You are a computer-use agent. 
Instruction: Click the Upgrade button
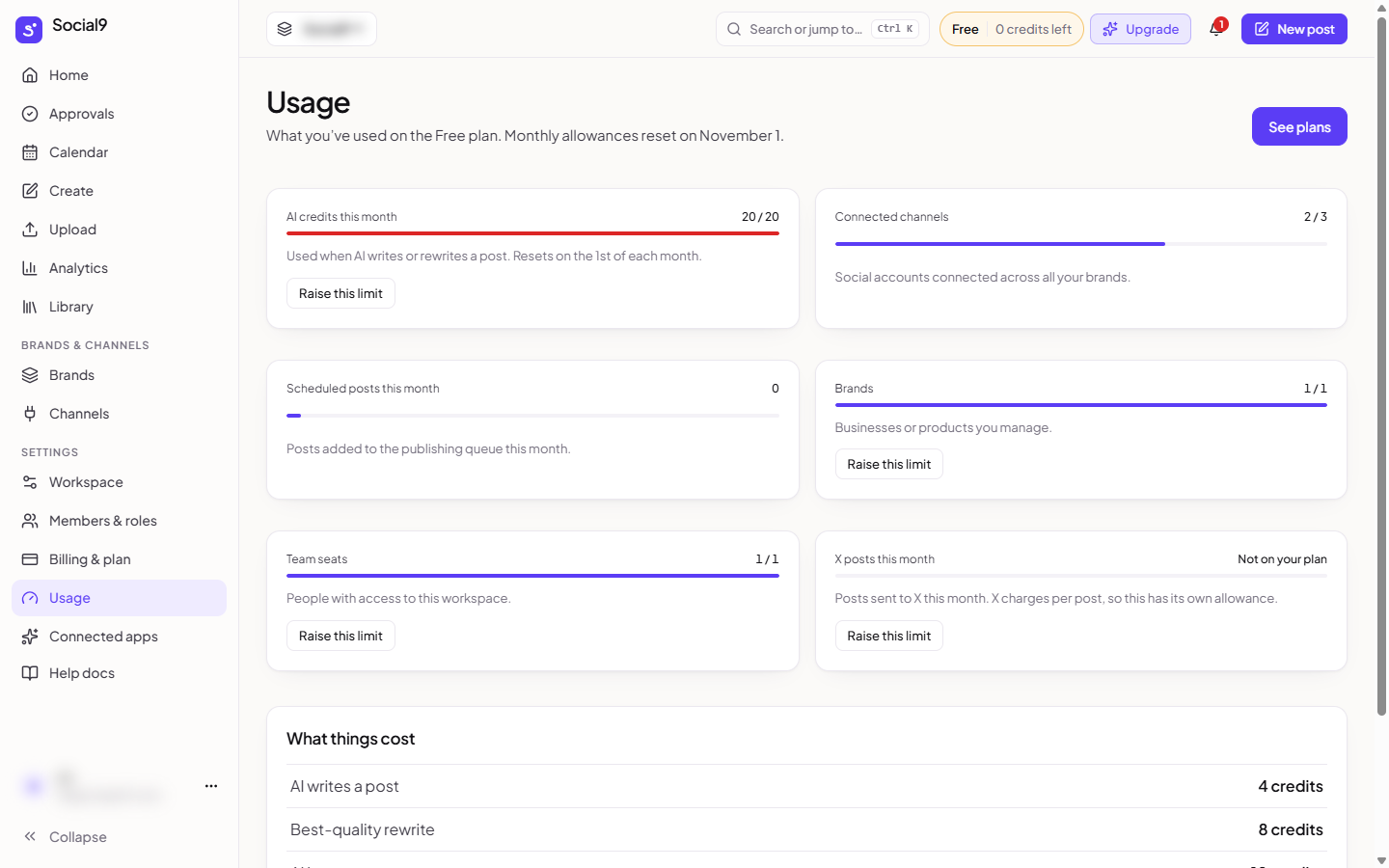tap(1140, 29)
